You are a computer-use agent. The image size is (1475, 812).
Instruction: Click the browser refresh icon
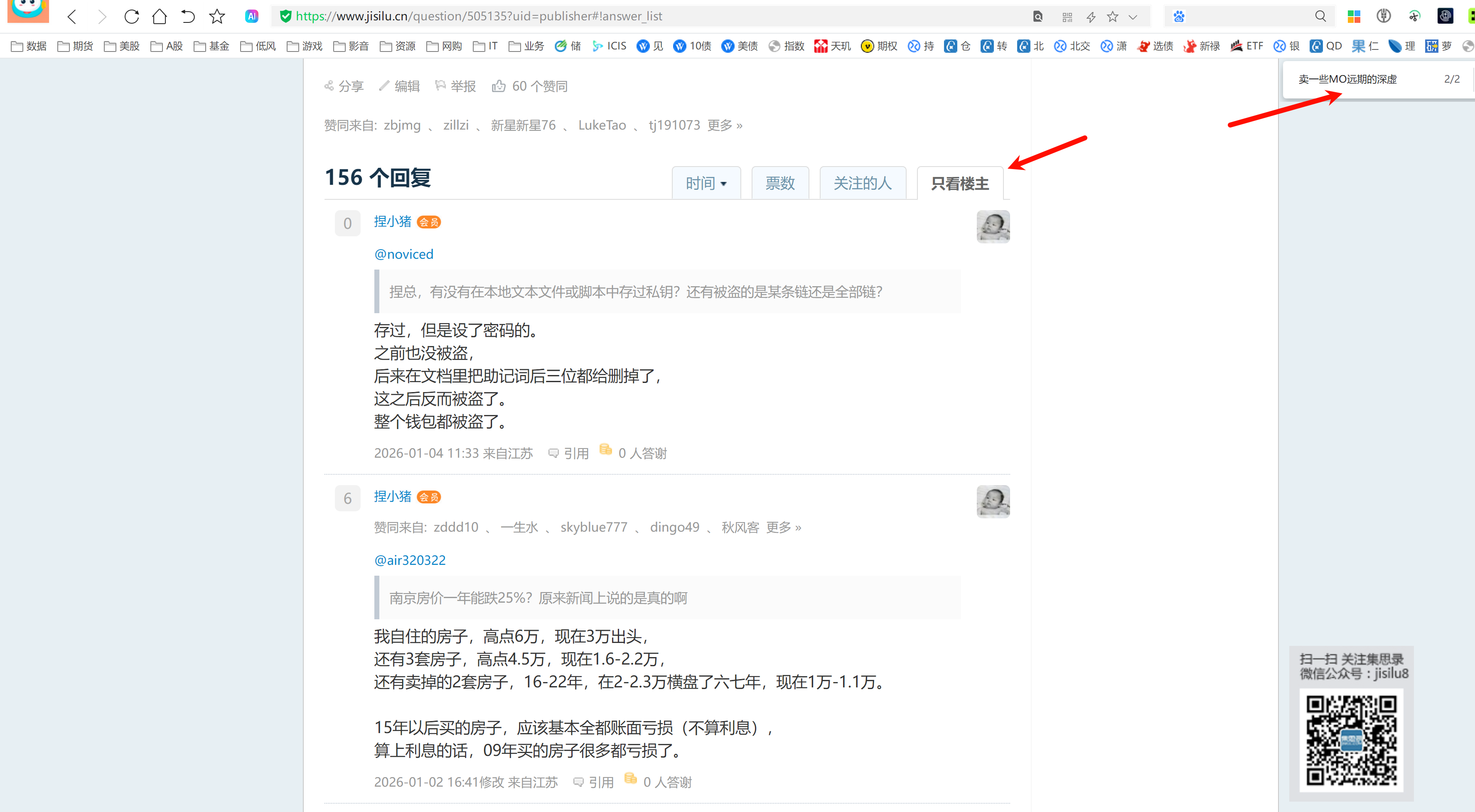pyautogui.click(x=131, y=17)
